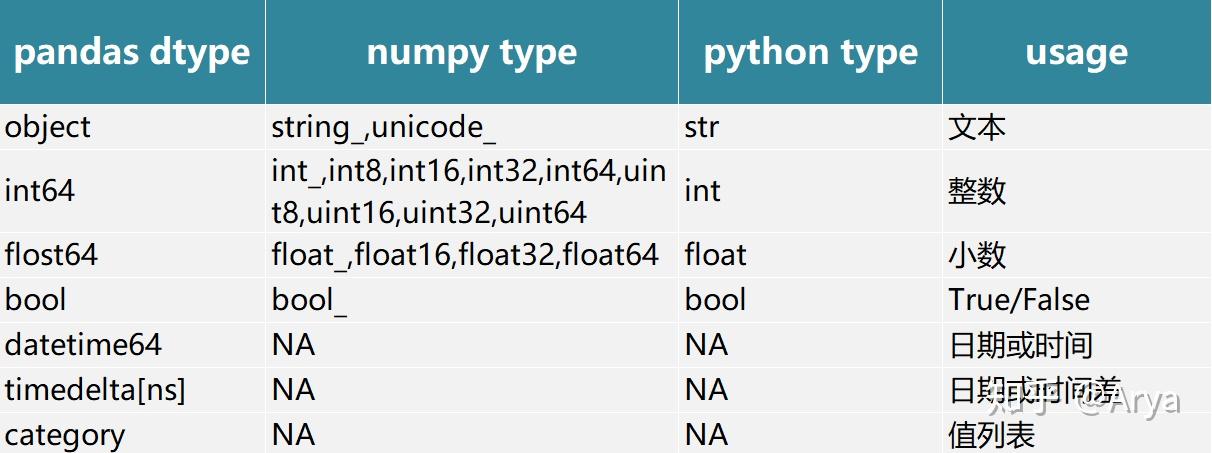Image resolution: width=1212 pixels, height=453 pixels.
Task: Click the 'object' dtype cell
Action: click(132, 127)
